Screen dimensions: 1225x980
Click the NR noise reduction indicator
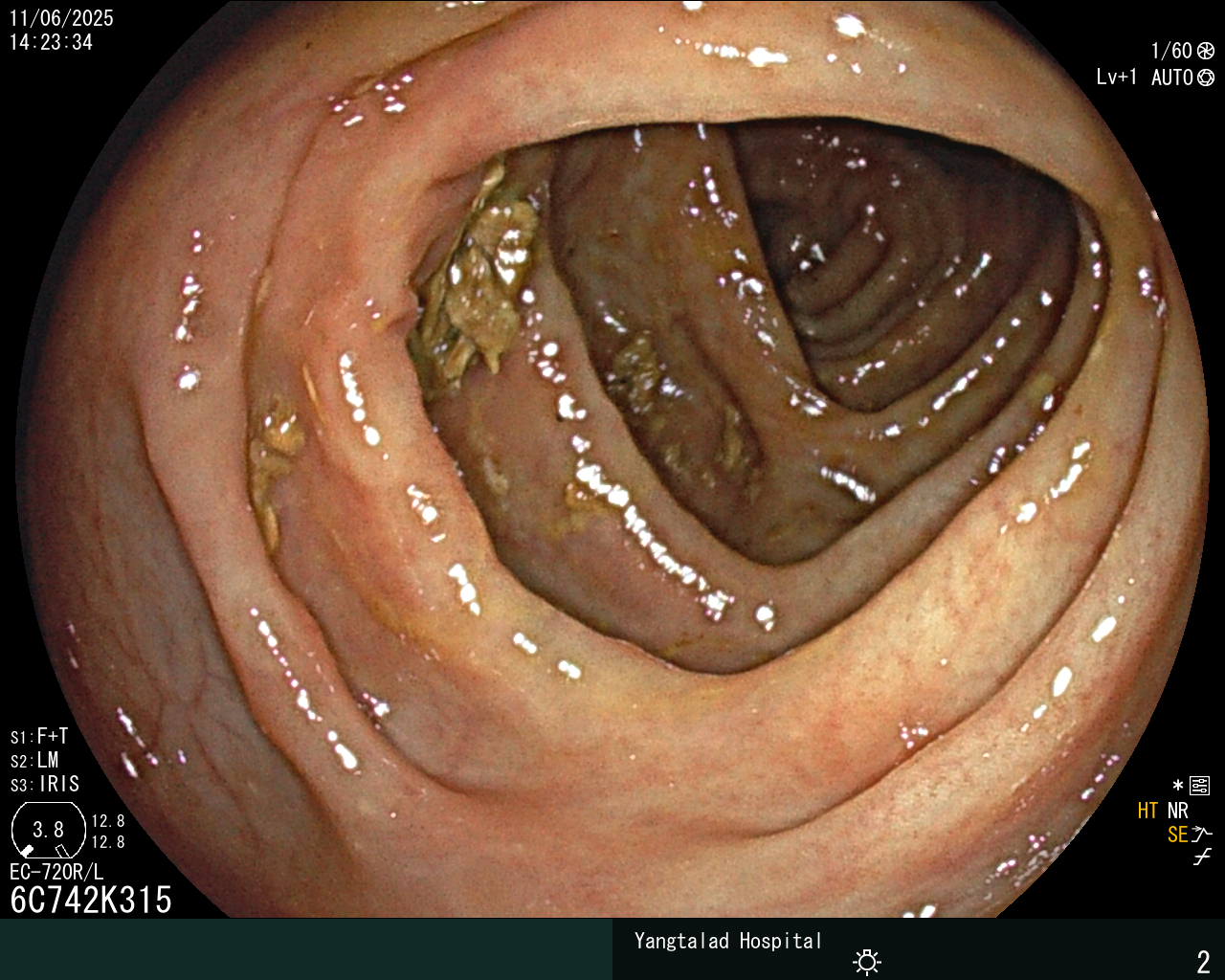(x=1178, y=811)
